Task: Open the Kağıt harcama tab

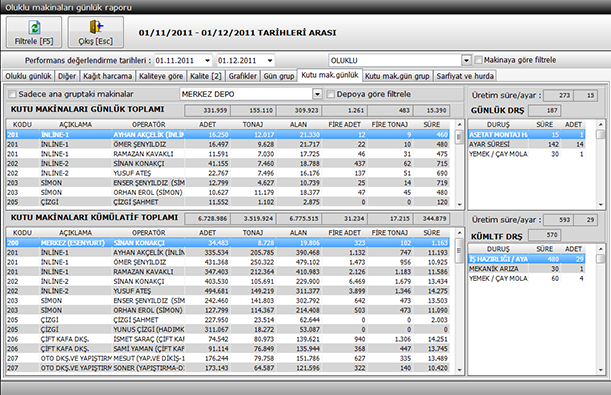Action: pos(108,76)
